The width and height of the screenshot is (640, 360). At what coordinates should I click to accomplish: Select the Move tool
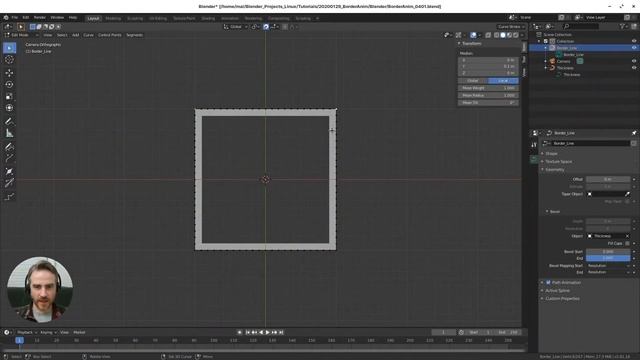pyautogui.click(x=9, y=73)
